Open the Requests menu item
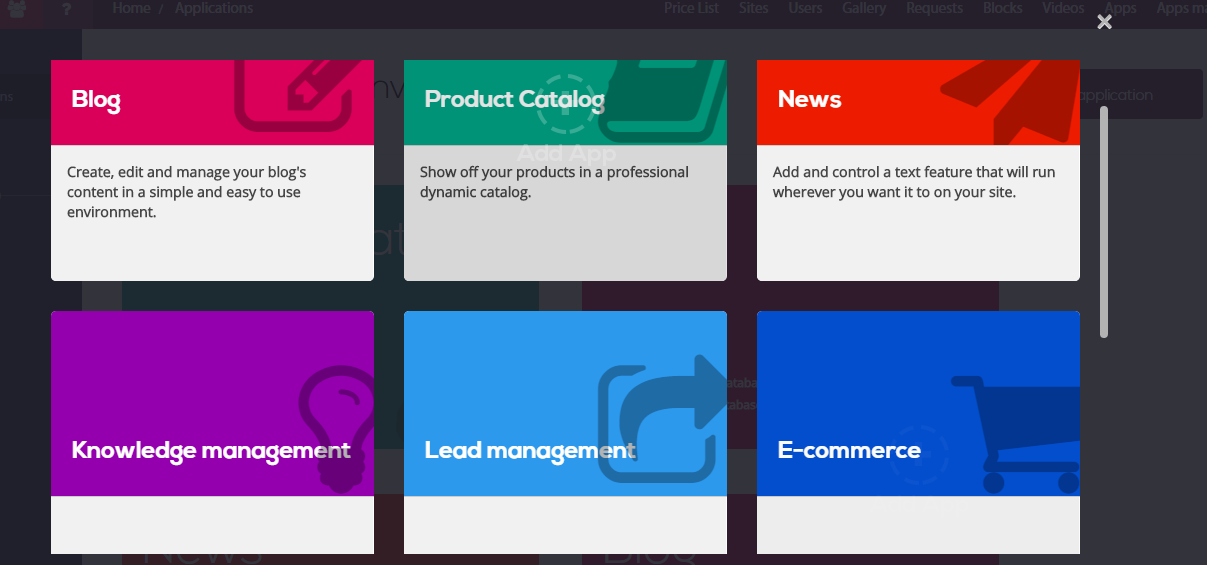The image size is (1207, 565). point(934,8)
